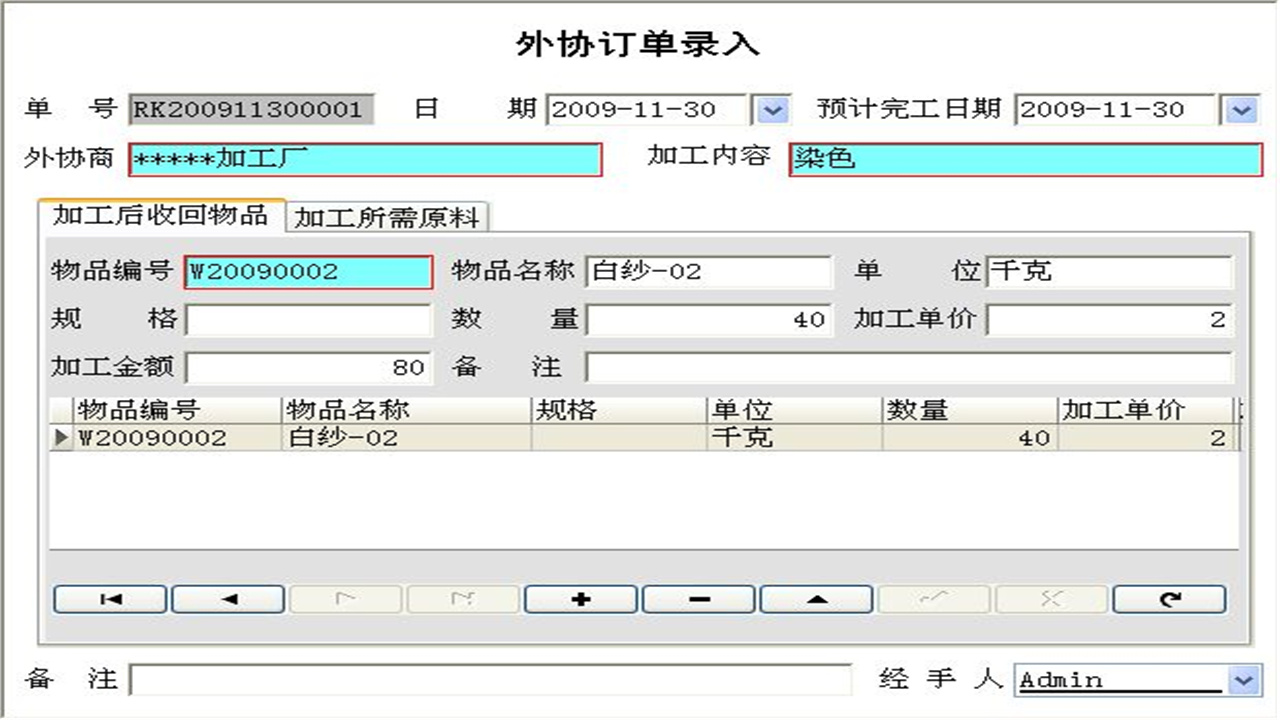Switch to 加工所需原料 tab

pyautogui.click(x=387, y=218)
